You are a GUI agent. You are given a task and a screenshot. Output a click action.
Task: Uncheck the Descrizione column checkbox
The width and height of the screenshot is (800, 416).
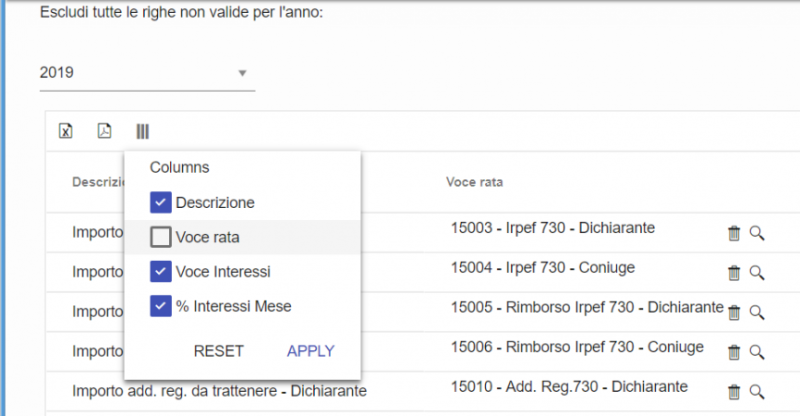(x=161, y=203)
